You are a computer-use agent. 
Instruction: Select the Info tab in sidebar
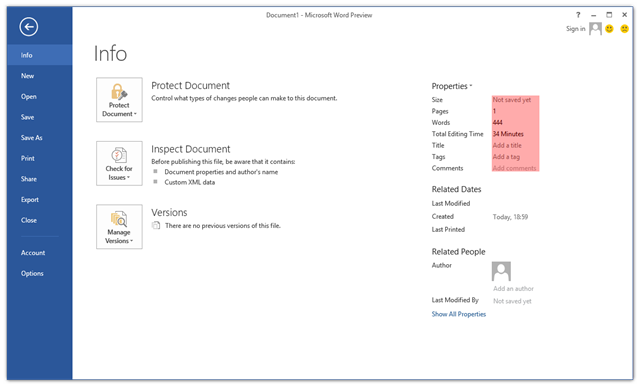tap(40, 55)
